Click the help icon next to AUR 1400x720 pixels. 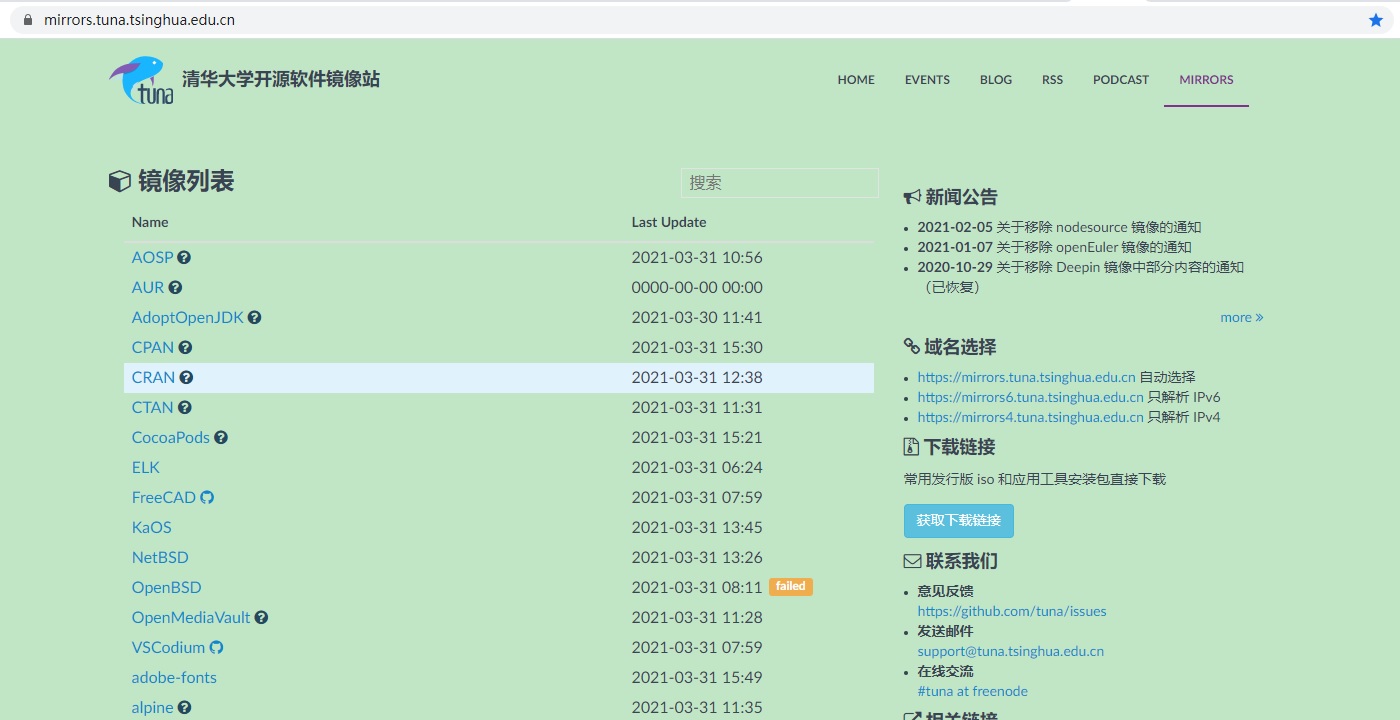pos(175,287)
